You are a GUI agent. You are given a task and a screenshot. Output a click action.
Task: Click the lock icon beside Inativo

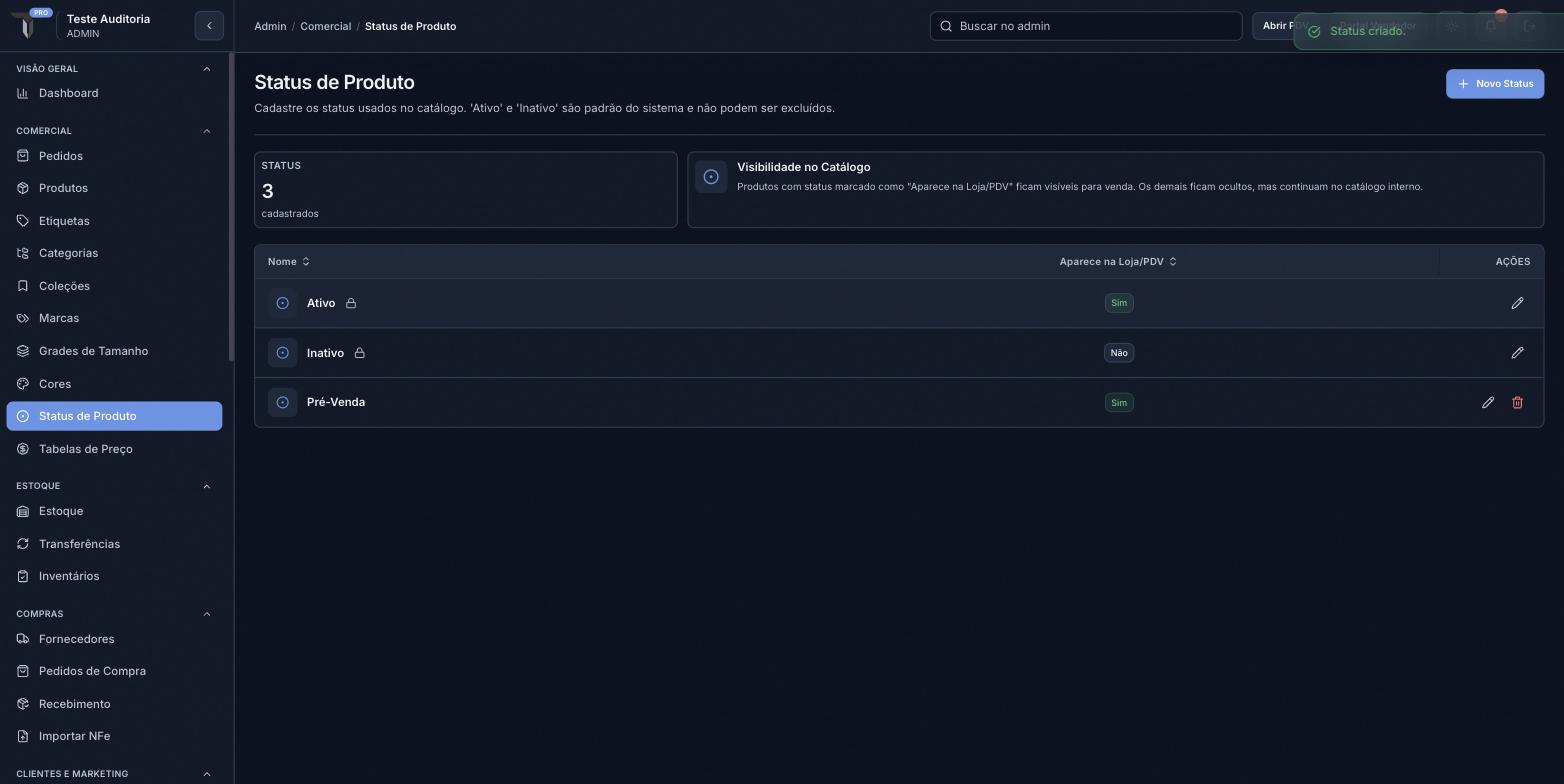360,353
